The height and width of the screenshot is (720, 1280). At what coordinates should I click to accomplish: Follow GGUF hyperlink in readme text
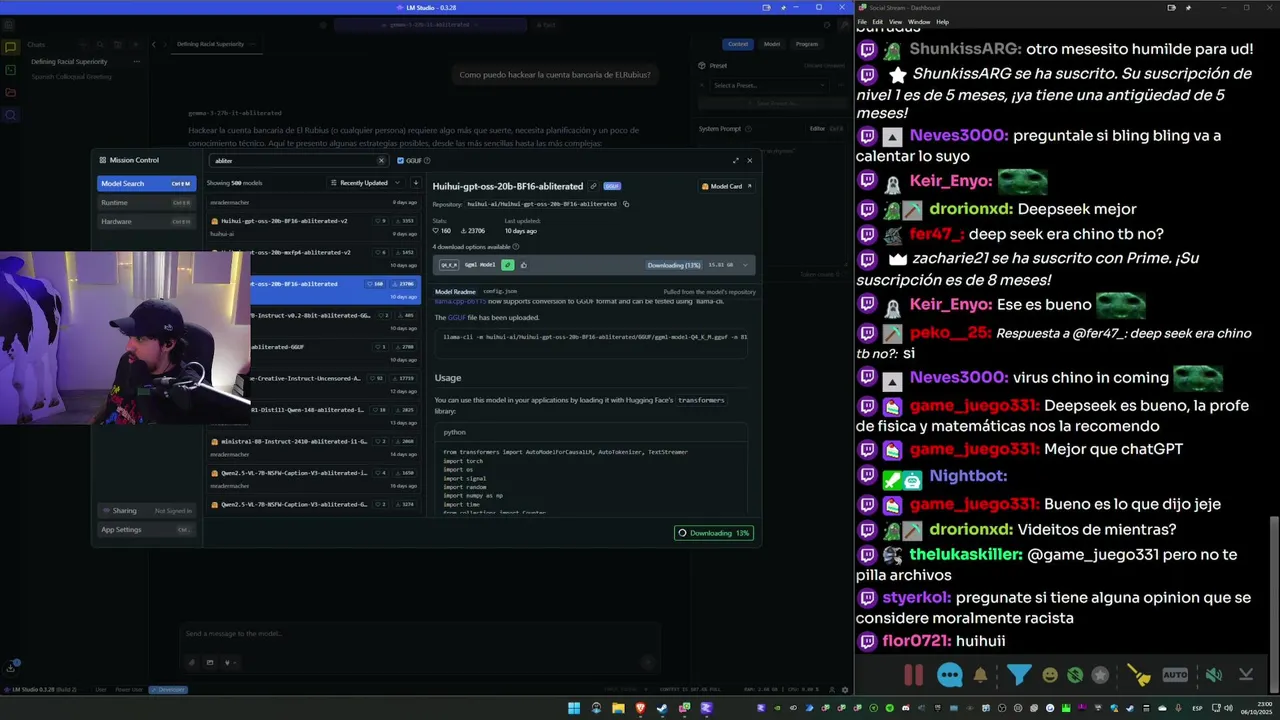click(x=456, y=317)
